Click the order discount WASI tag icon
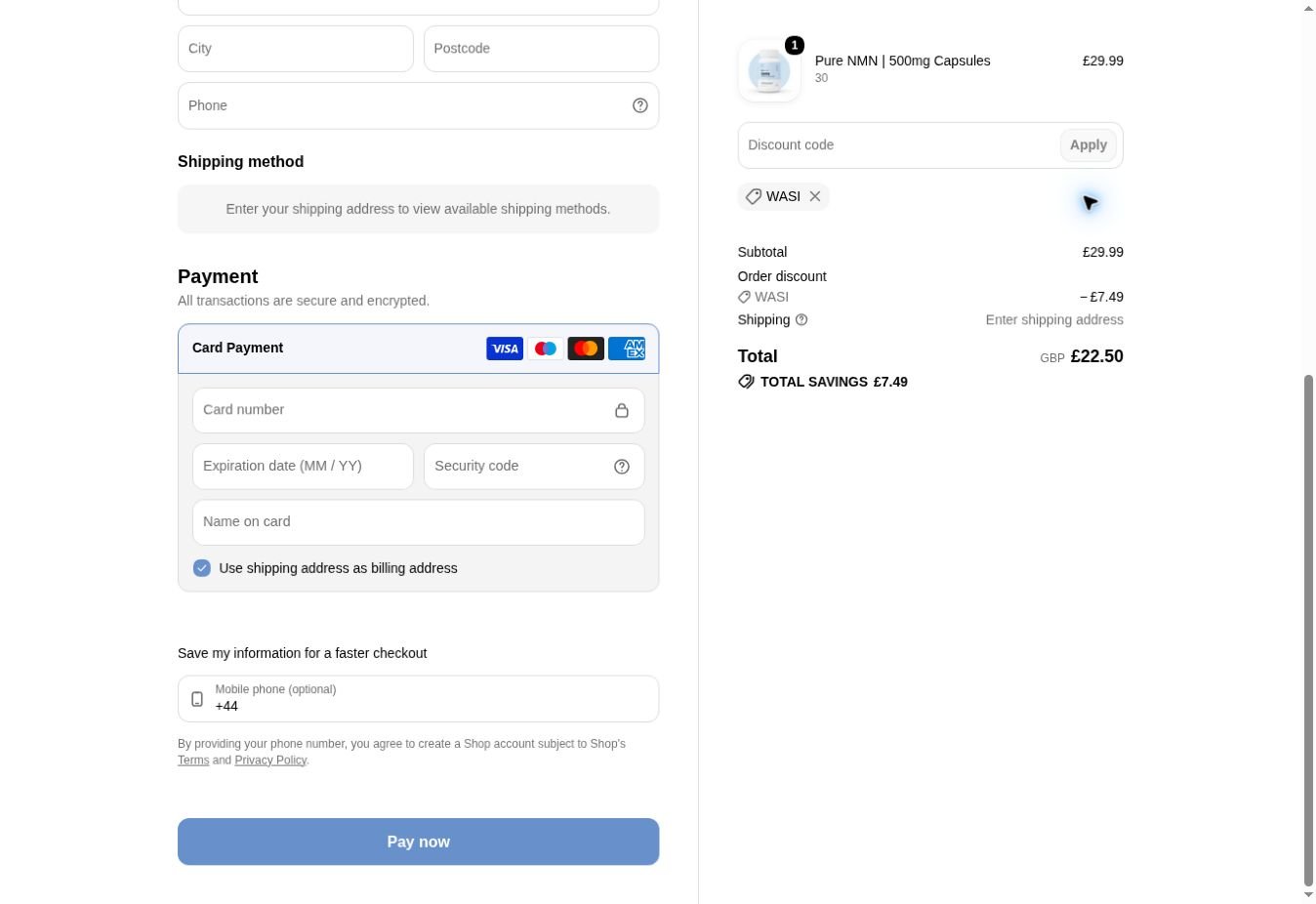Image resolution: width=1316 pixels, height=904 pixels. click(744, 297)
